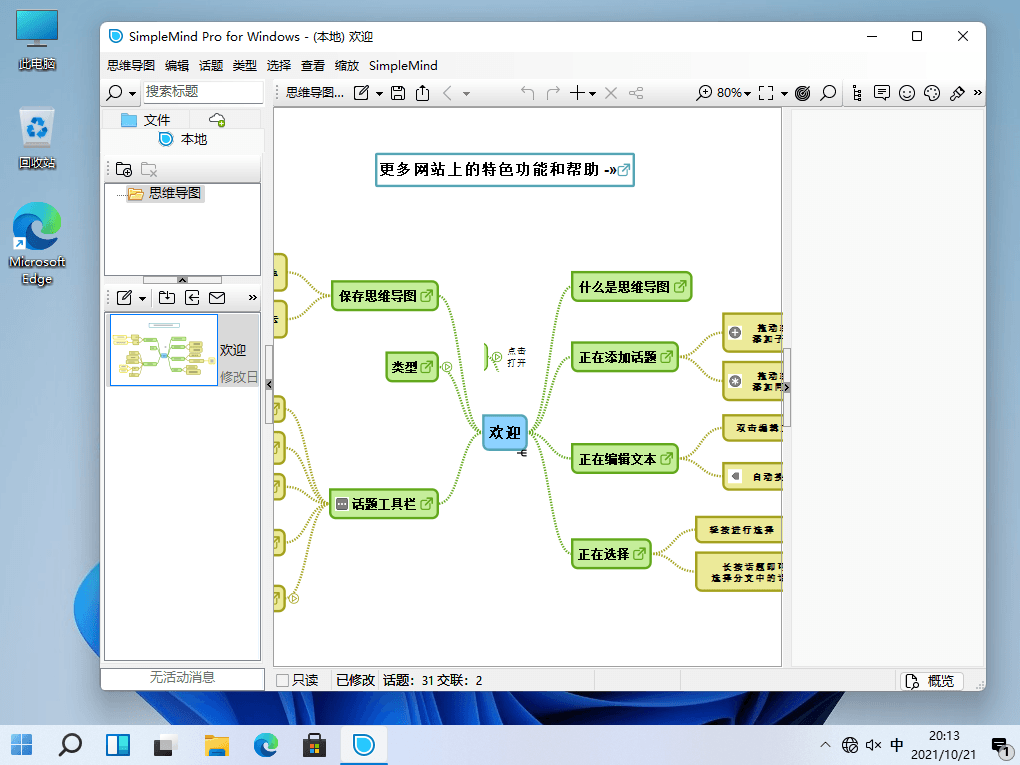Screen dimensions: 1020x765
Task: Click the new mind map icon in left panel
Action: (124, 297)
